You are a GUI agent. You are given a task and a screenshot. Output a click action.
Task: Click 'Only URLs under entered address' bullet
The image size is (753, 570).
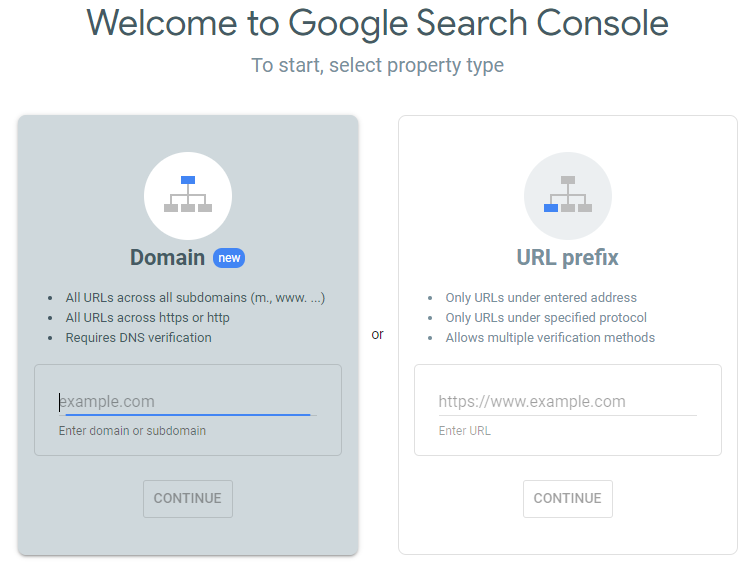541,298
